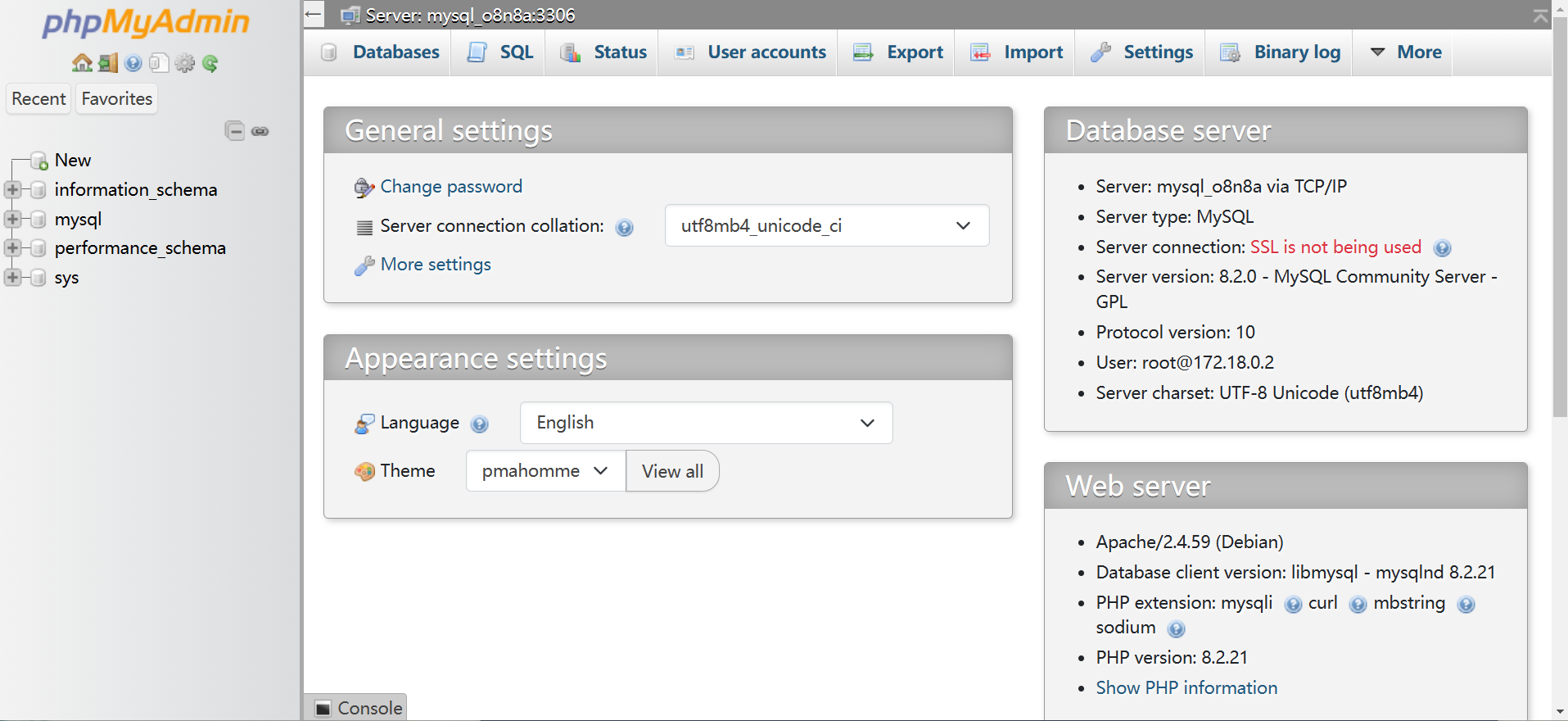Open help icon beside Language label
This screenshot has width=1568, height=721.
(x=480, y=424)
